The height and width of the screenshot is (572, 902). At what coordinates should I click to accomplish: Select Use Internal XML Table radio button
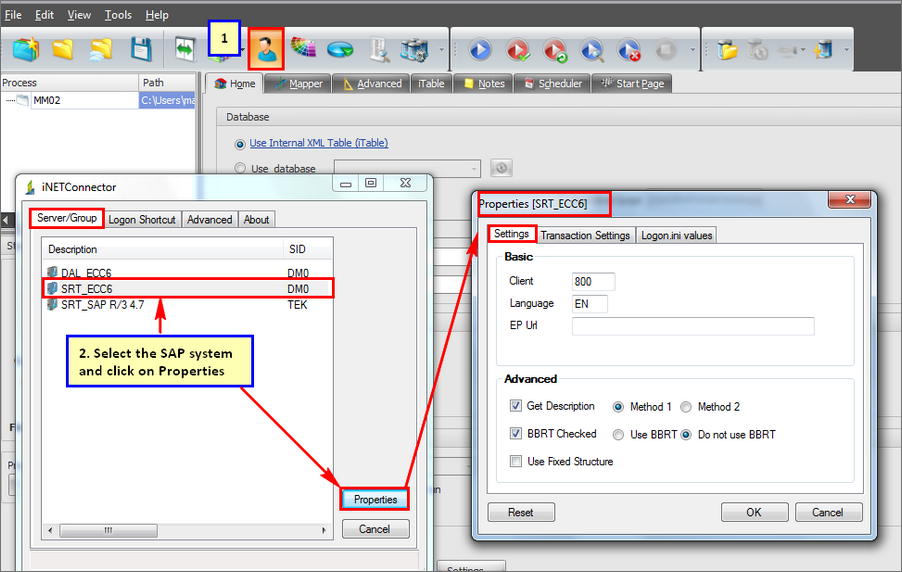coord(240,144)
